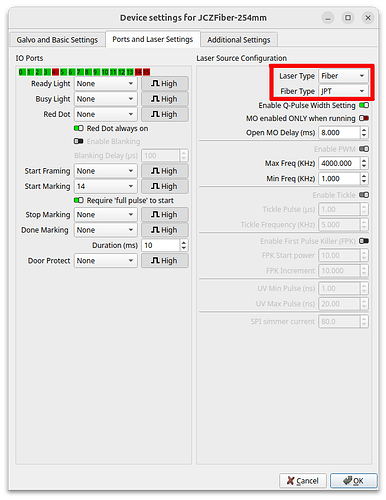Toggle Done Marking High polarity button

(165, 230)
